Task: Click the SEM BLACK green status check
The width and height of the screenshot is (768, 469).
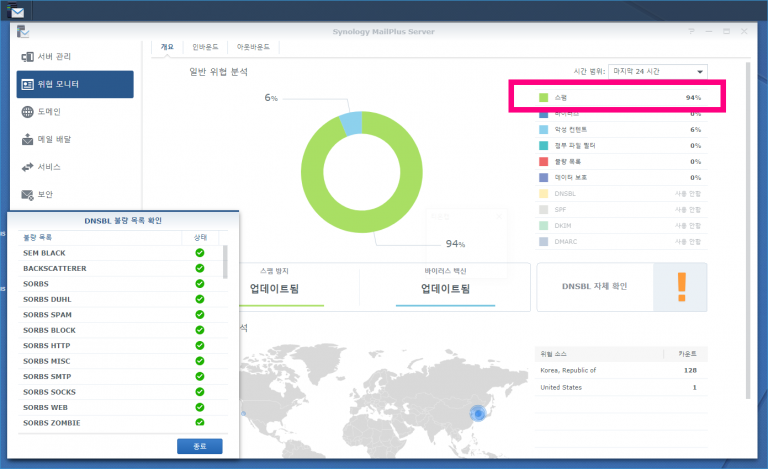Action: (x=199, y=253)
